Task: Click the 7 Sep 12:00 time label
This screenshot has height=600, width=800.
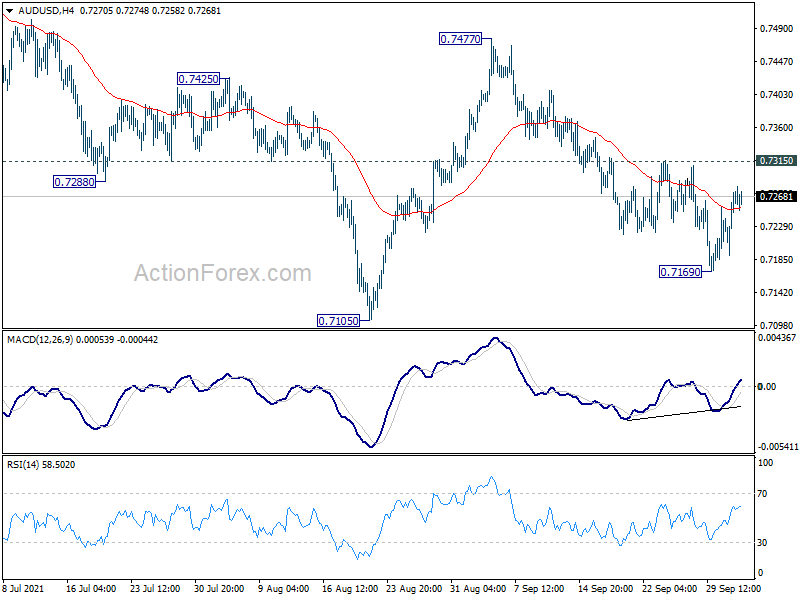Action: pos(539,589)
